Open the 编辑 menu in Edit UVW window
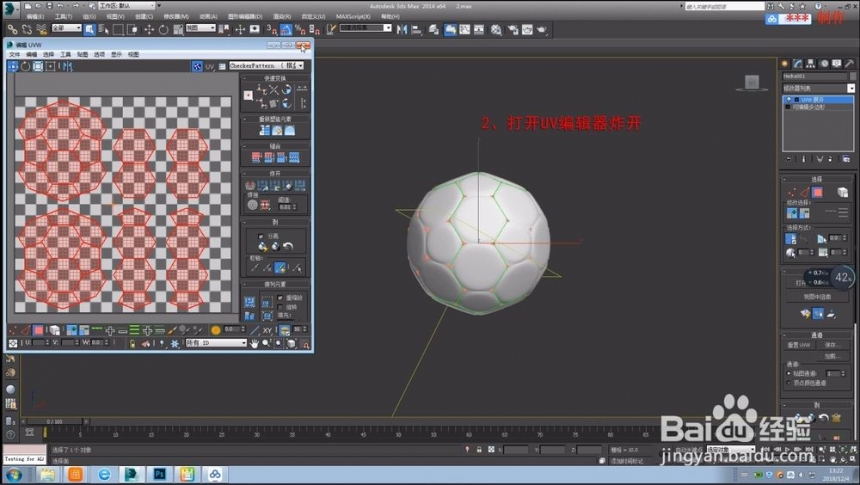Image resolution: width=860 pixels, height=485 pixels. tap(32, 54)
